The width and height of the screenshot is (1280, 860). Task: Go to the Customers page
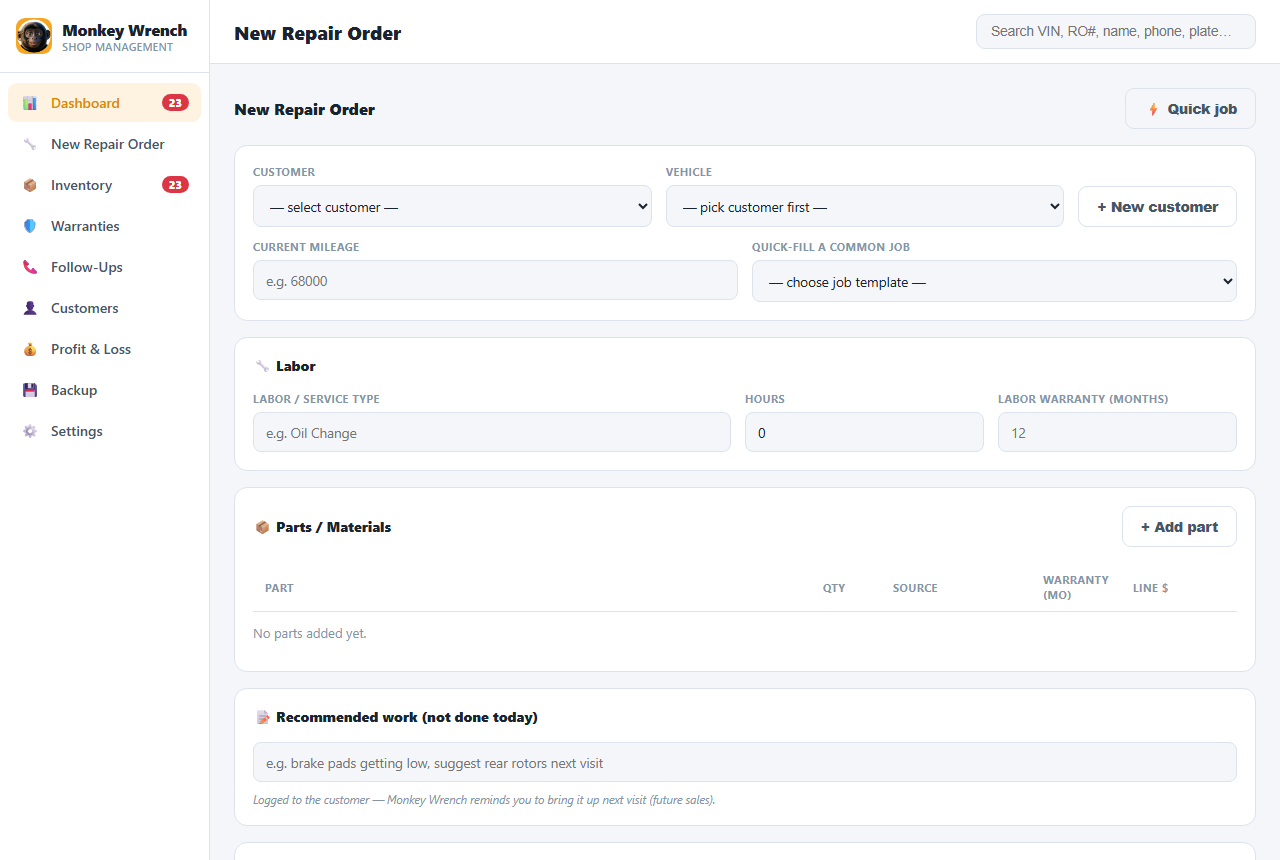coord(104,308)
